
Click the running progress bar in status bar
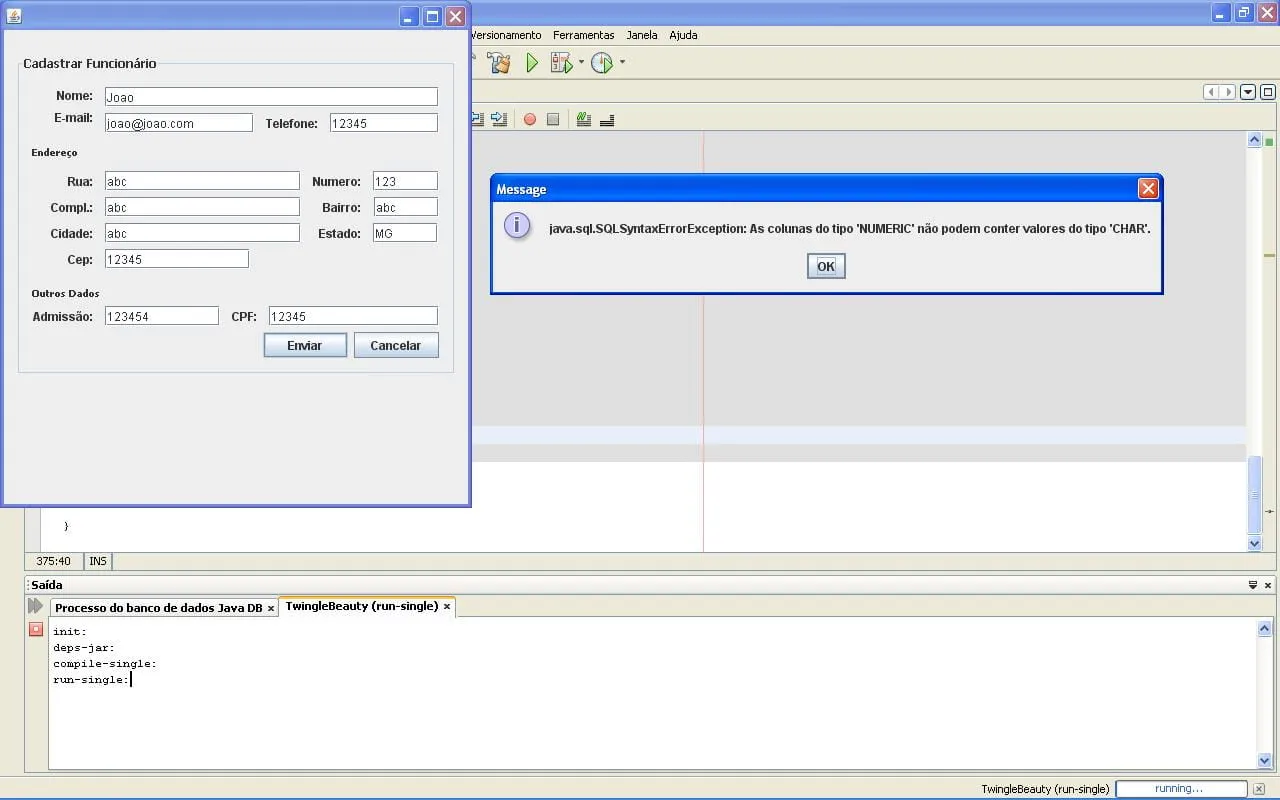[x=1181, y=789]
